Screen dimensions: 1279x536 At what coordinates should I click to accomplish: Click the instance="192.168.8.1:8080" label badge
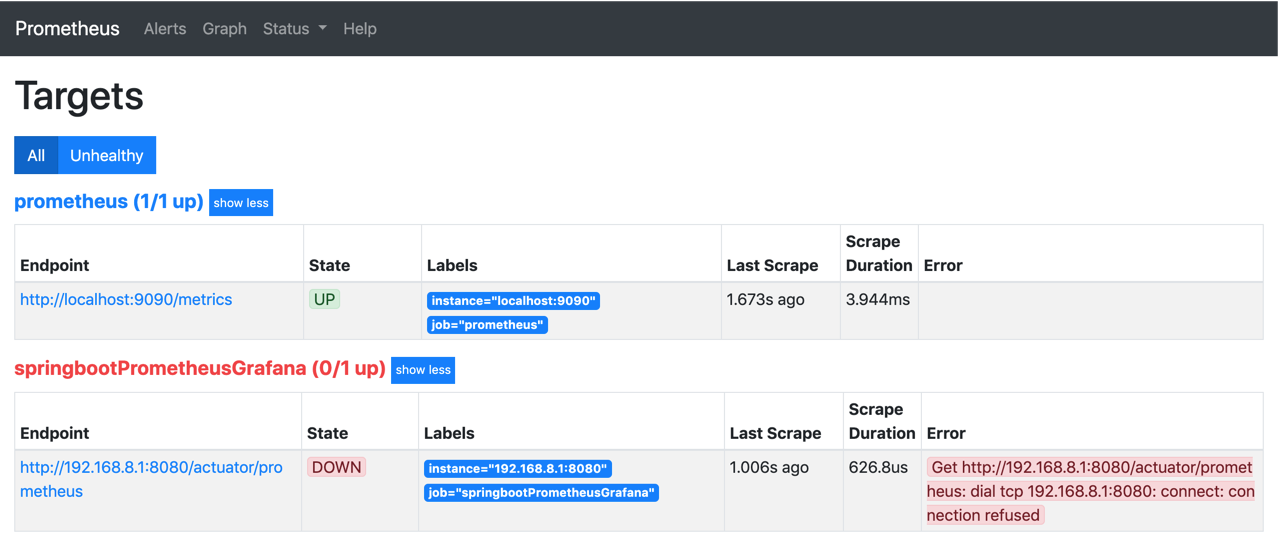(518, 469)
